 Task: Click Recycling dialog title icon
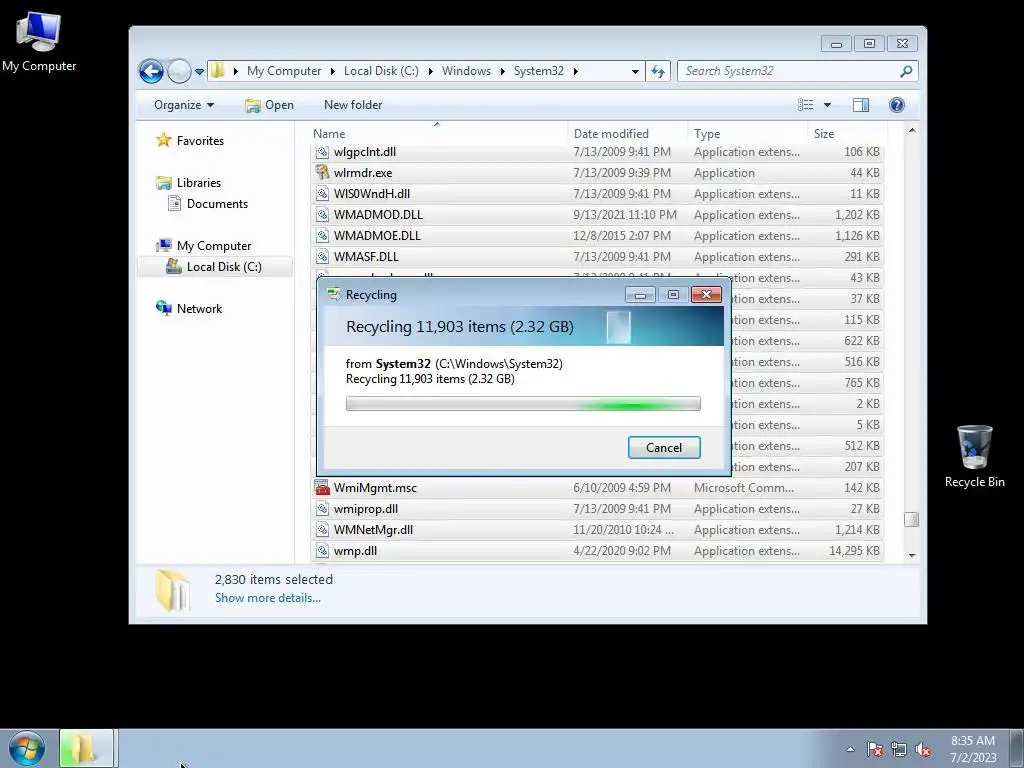[334, 295]
